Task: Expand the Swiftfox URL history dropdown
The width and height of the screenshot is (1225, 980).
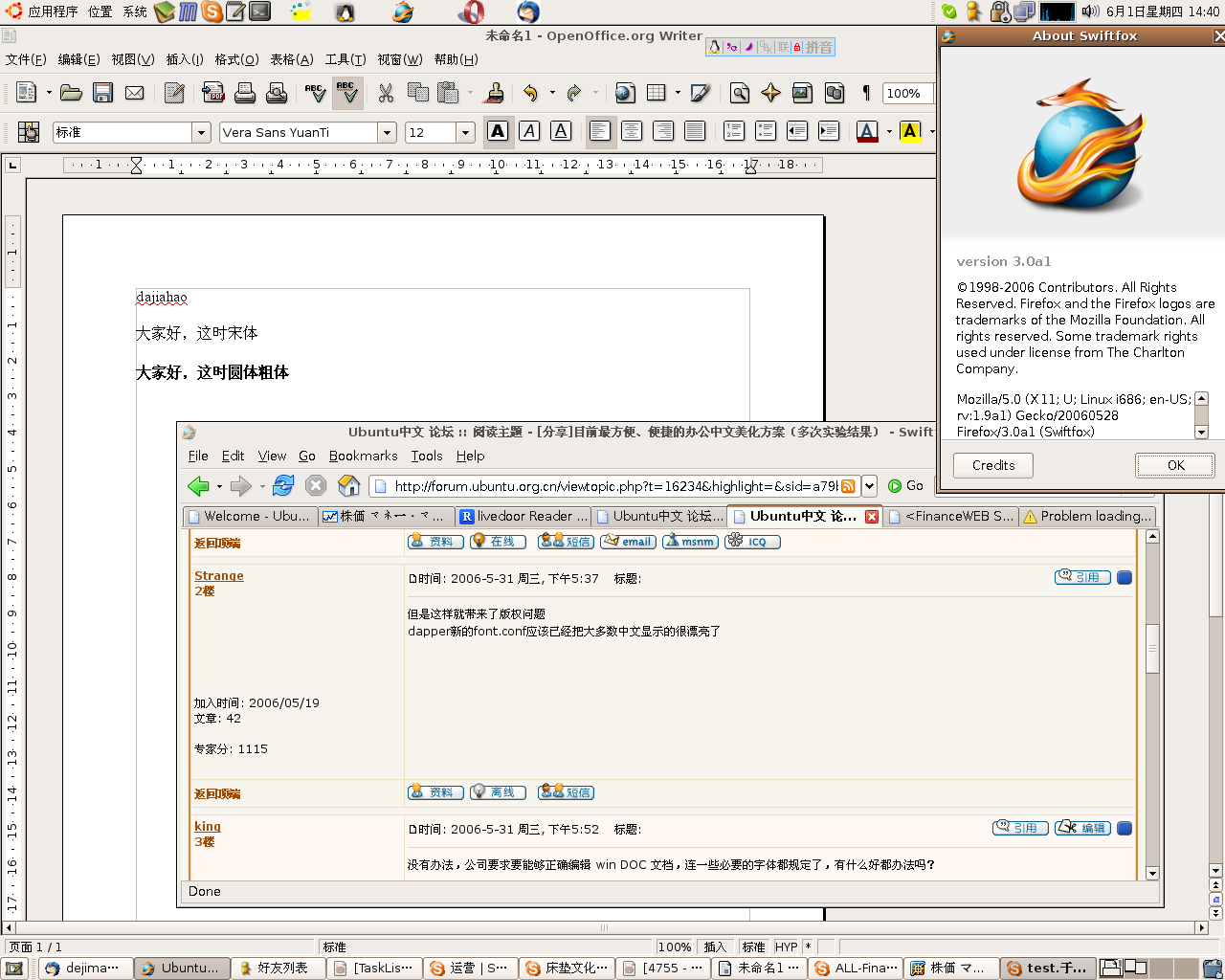Action: pos(869,485)
